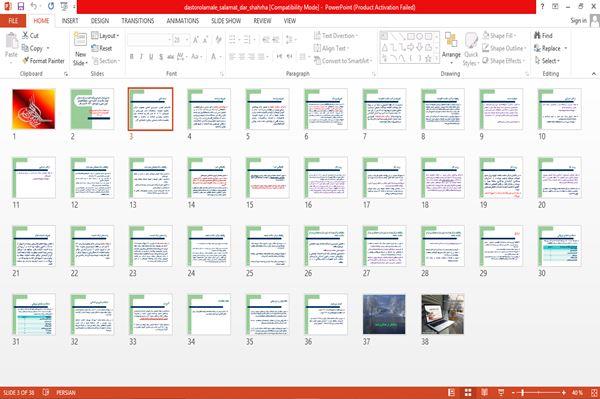This screenshot has height=399, width=600.
Task: Click the Find binoculars button
Action: [x=543, y=36]
